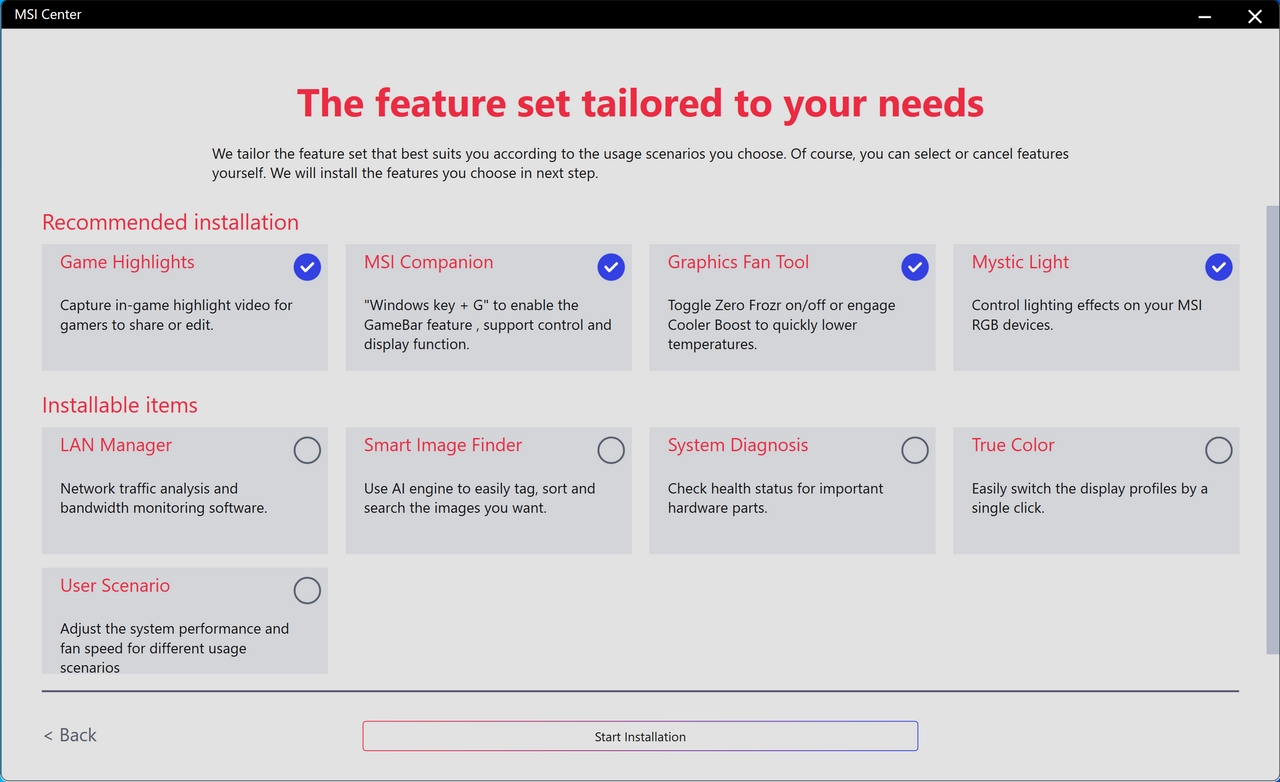Click the Smart Image Finder title

click(443, 445)
